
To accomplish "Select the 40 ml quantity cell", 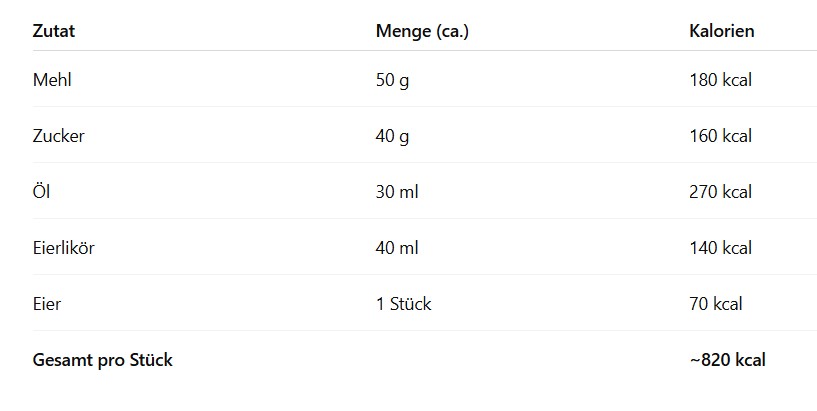I will tap(396, 248).
